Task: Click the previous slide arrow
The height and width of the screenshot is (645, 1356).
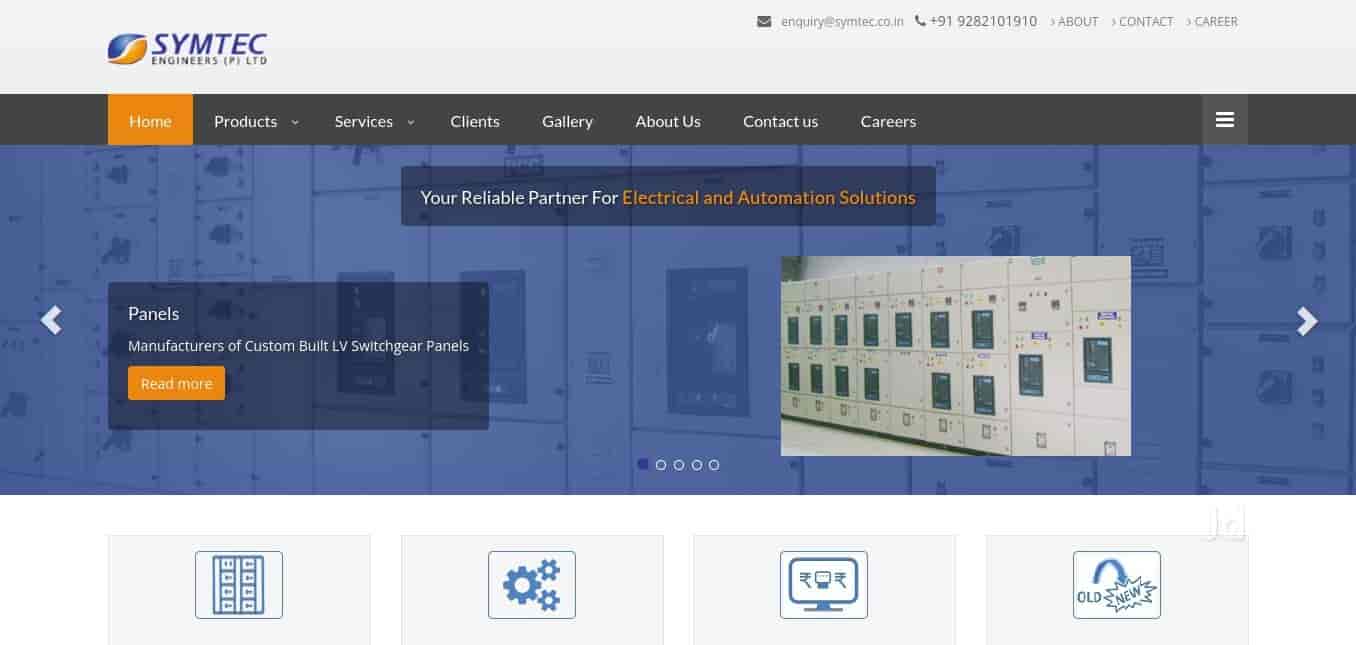Action: 51,320
